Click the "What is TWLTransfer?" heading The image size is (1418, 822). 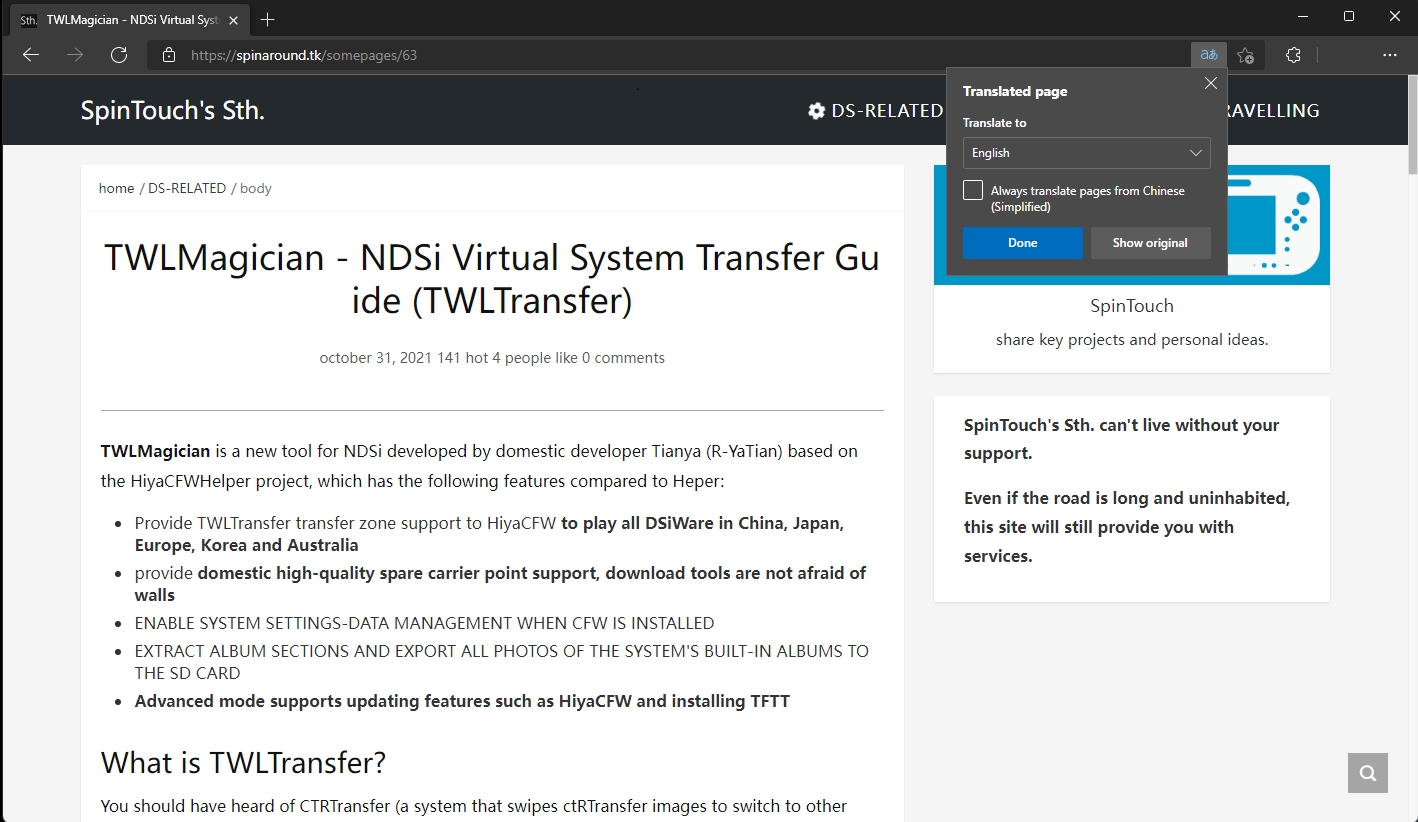(x=243, y=763)
